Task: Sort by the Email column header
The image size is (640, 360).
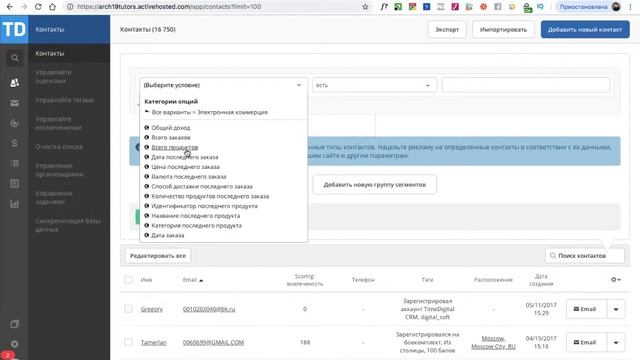Action: point(193,280)
